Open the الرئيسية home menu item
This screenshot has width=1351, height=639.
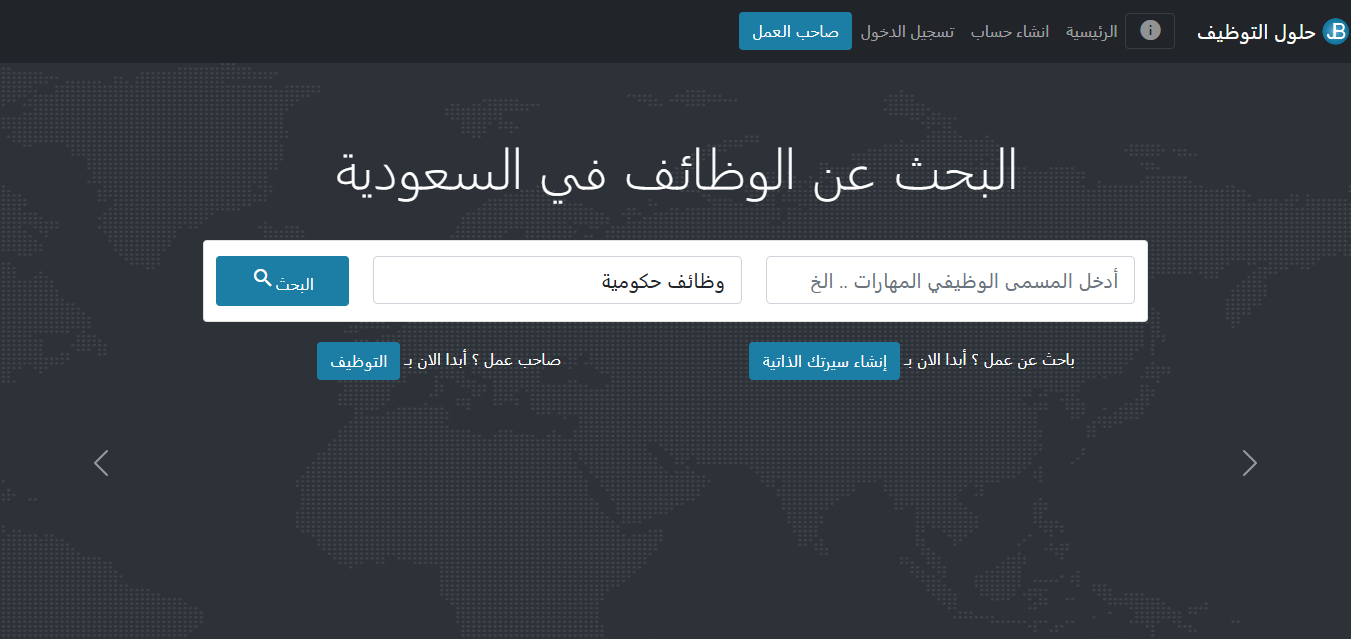tap(1091, 32)
